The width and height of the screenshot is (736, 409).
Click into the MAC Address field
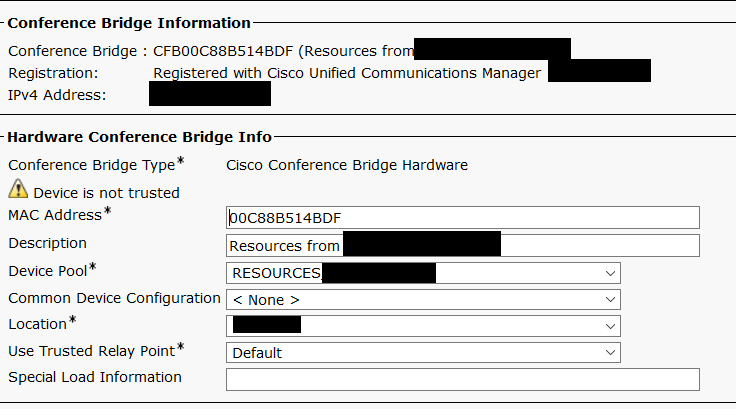click(462, 218)
